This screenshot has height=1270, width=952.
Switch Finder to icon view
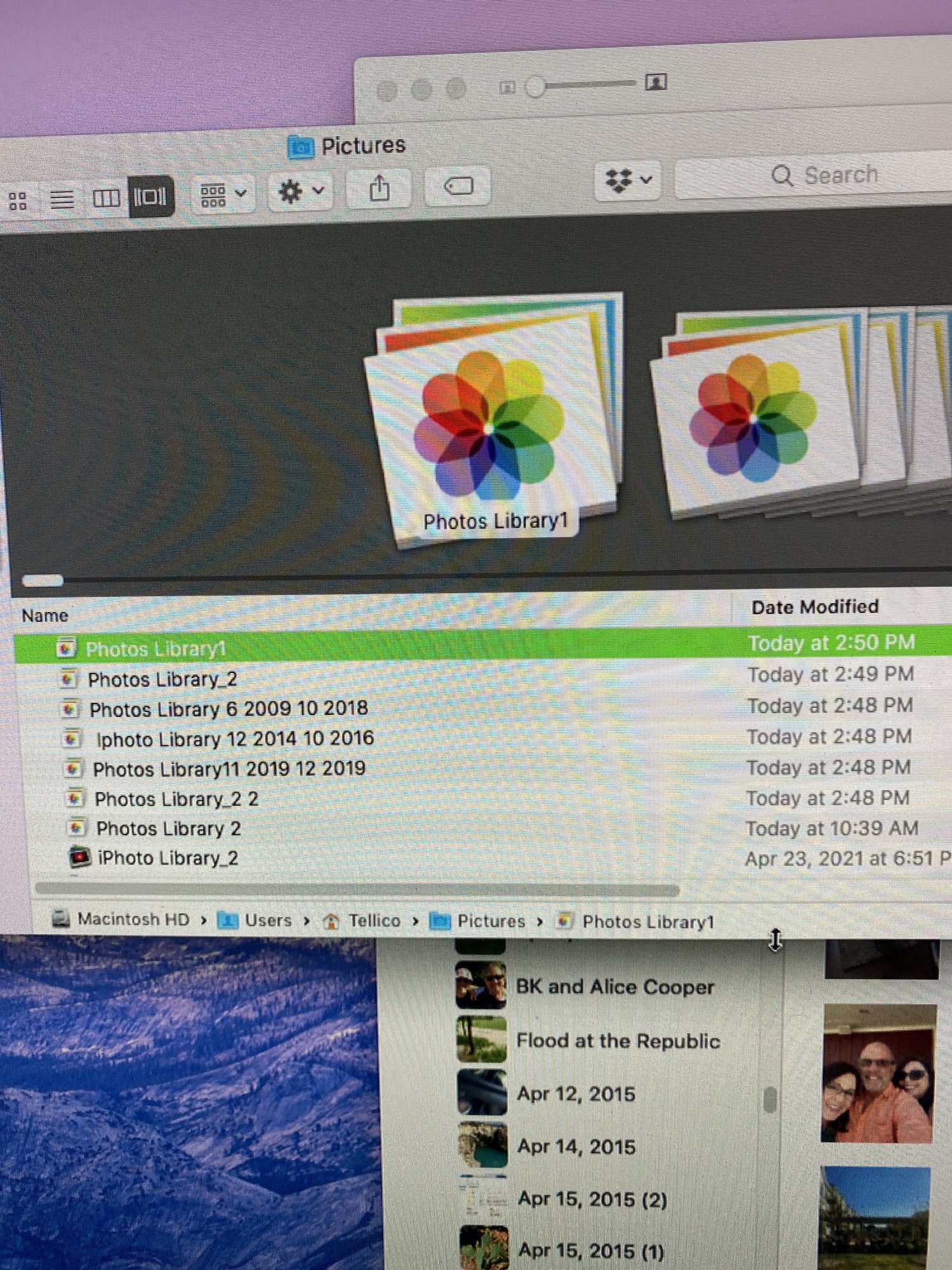17,201
